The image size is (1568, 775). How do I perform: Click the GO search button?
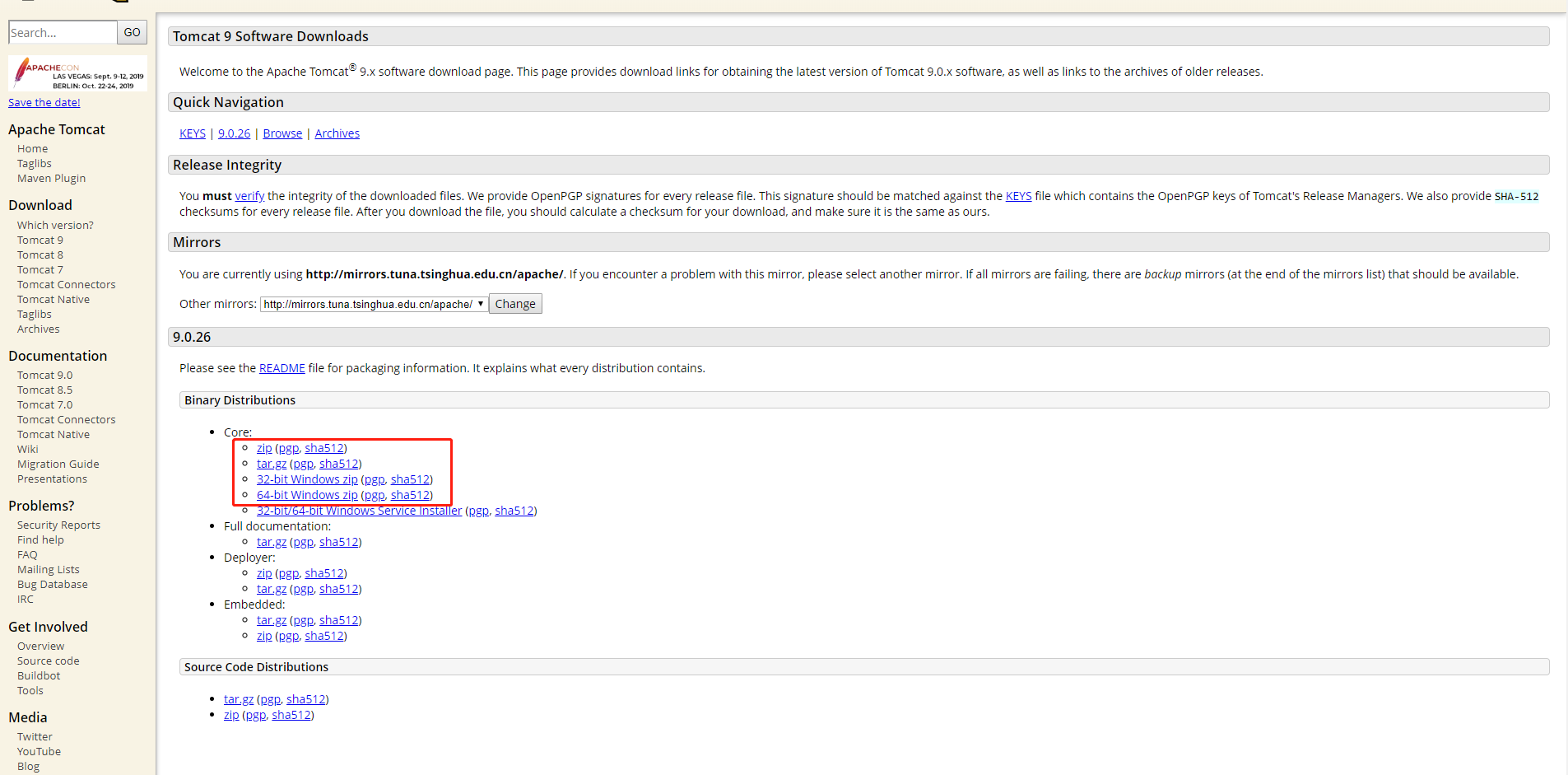pyautogui.click(x=133, y=32)
